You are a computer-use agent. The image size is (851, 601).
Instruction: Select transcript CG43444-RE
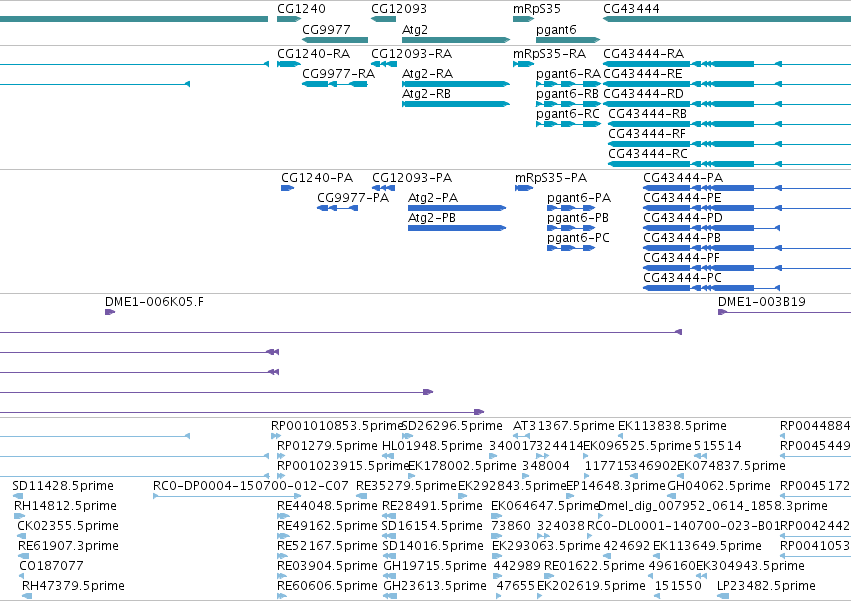click(x=643, y=74)
